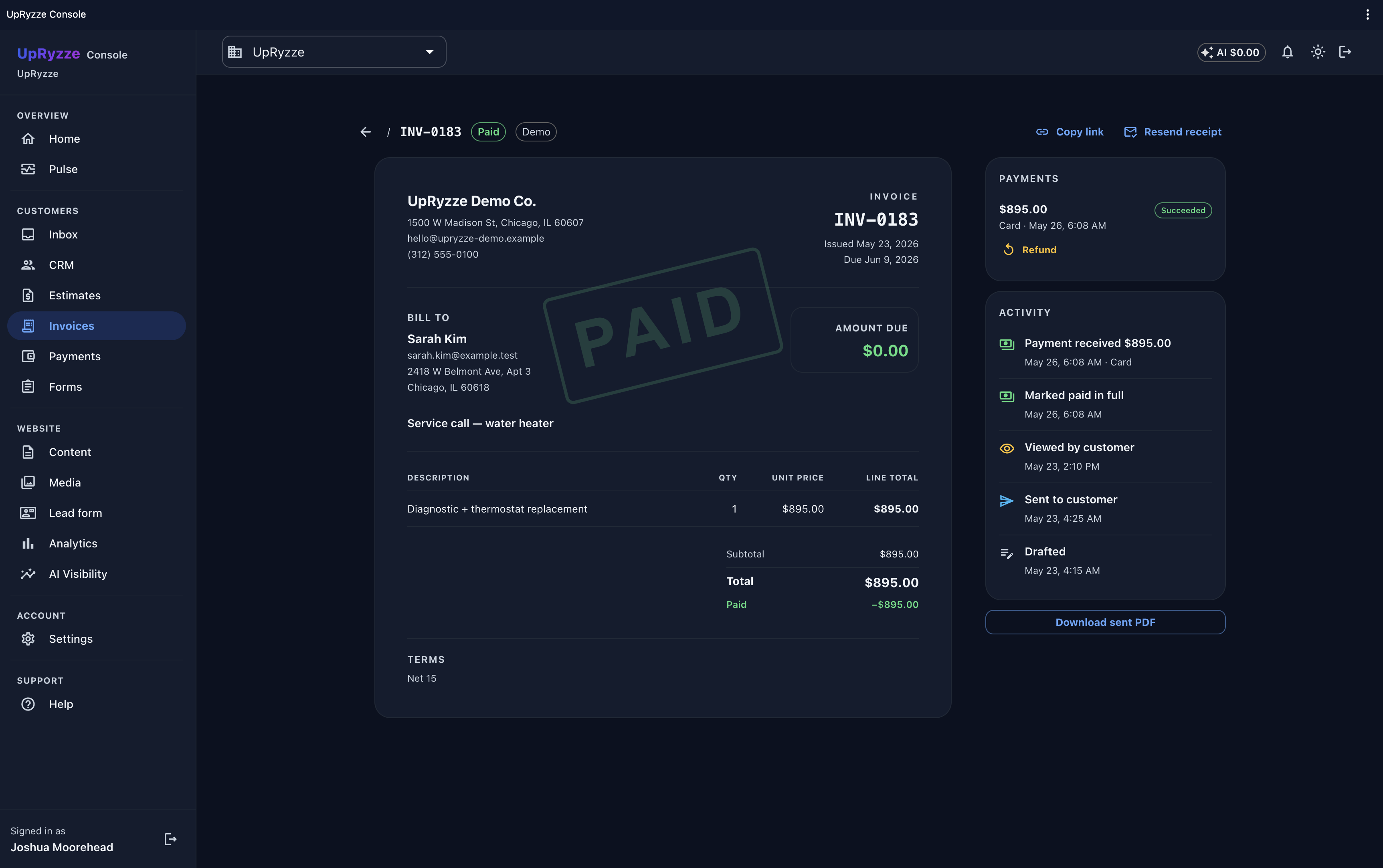This screenshot has height=868, width=1383.
Task: Click the Demo badge
Action: 536,132
